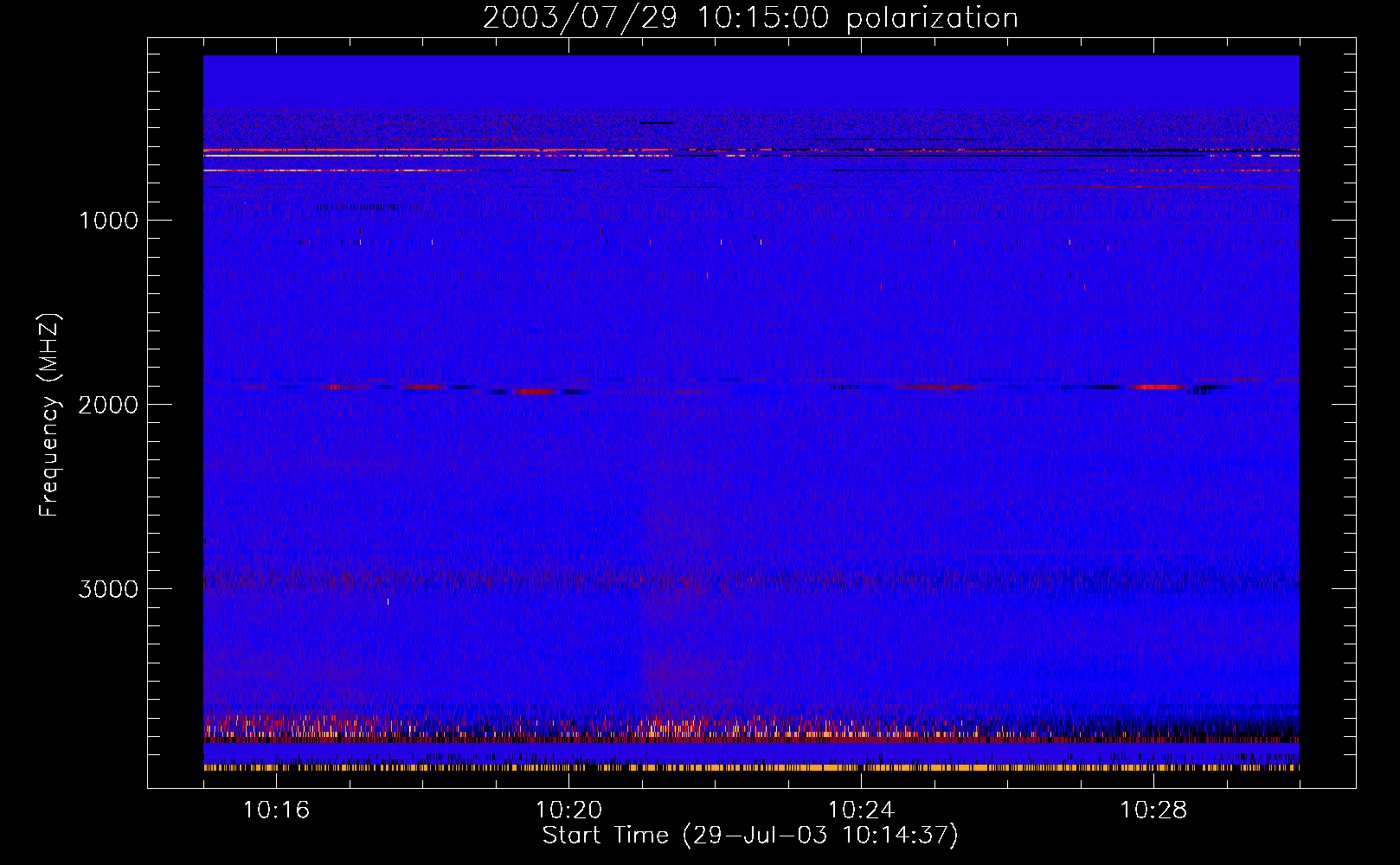Click the 'Start Time (29-Jul-03 10:14:37)' label
This screenshot has height=865, width=1400.
(750, 836)
